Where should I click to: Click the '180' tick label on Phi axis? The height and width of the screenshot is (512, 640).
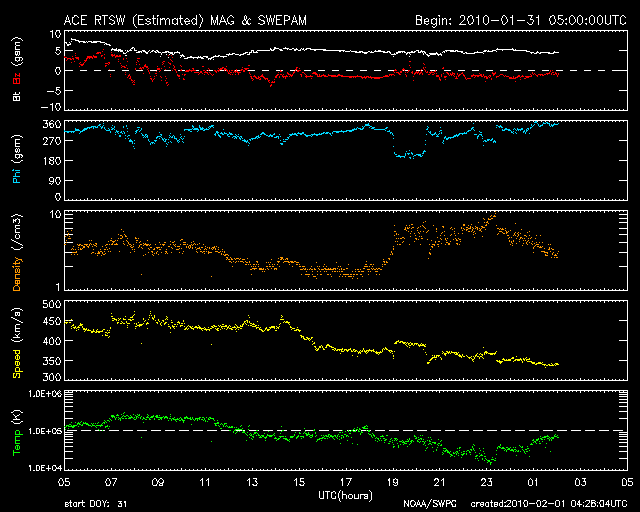tap(52, 161)
